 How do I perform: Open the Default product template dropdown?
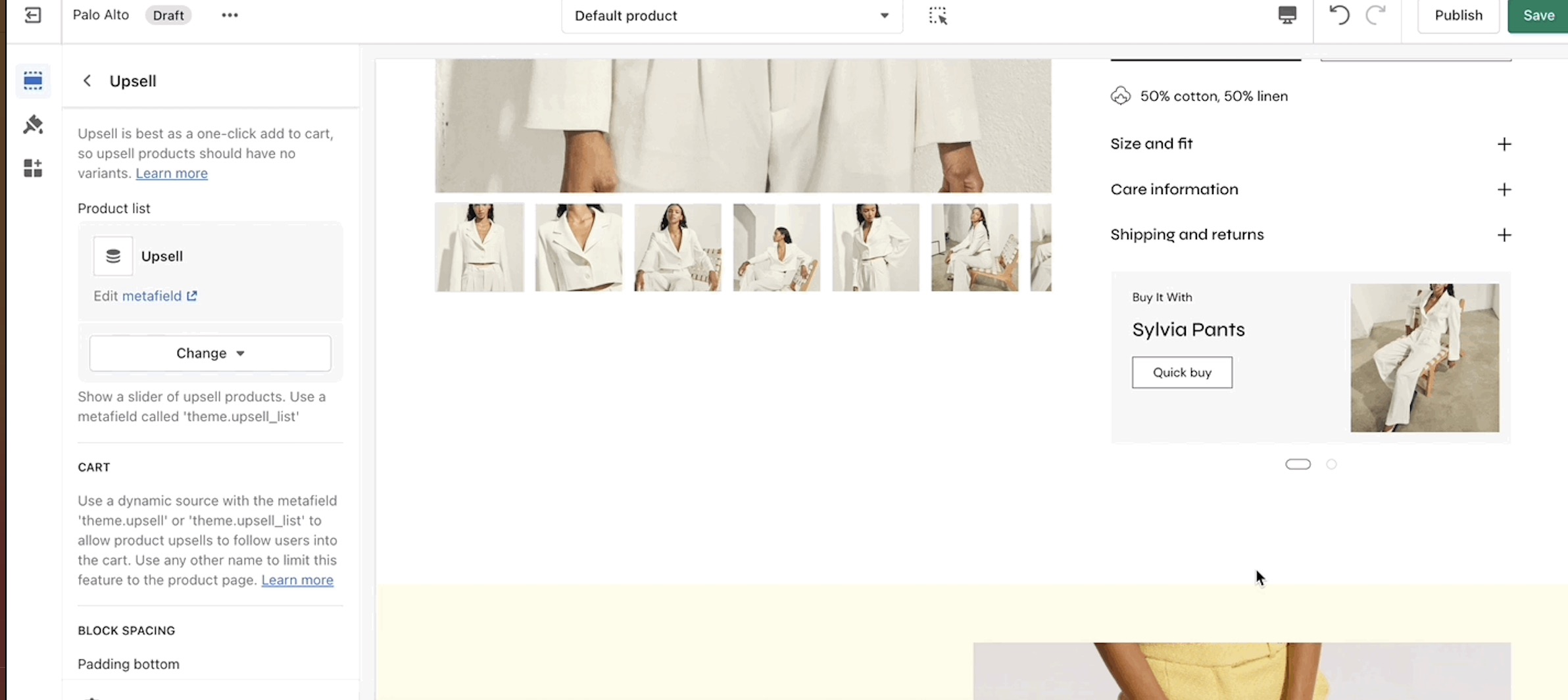click(x=731, y=16)
